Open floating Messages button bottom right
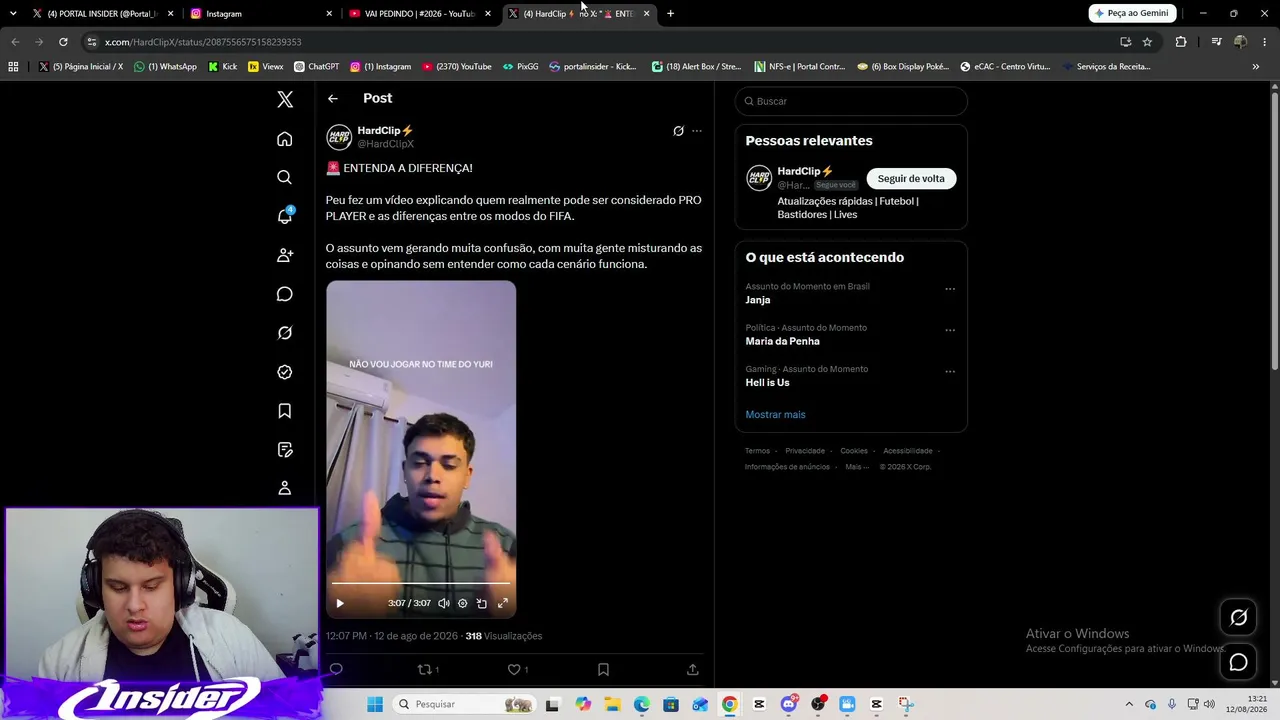 pos(1238,662)
